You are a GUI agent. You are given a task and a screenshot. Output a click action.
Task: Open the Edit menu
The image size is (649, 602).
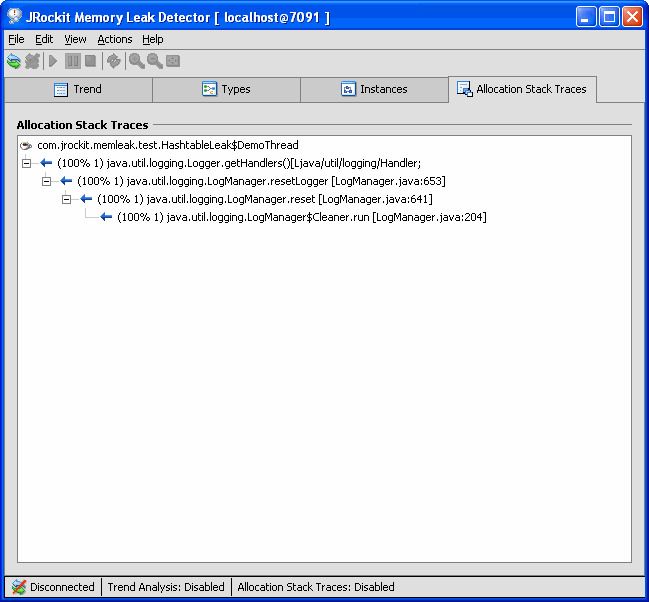point(44,39)
